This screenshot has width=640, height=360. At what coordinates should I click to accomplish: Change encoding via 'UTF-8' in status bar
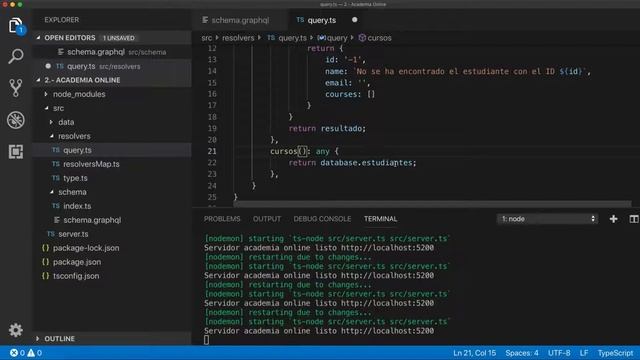point(559,353)
